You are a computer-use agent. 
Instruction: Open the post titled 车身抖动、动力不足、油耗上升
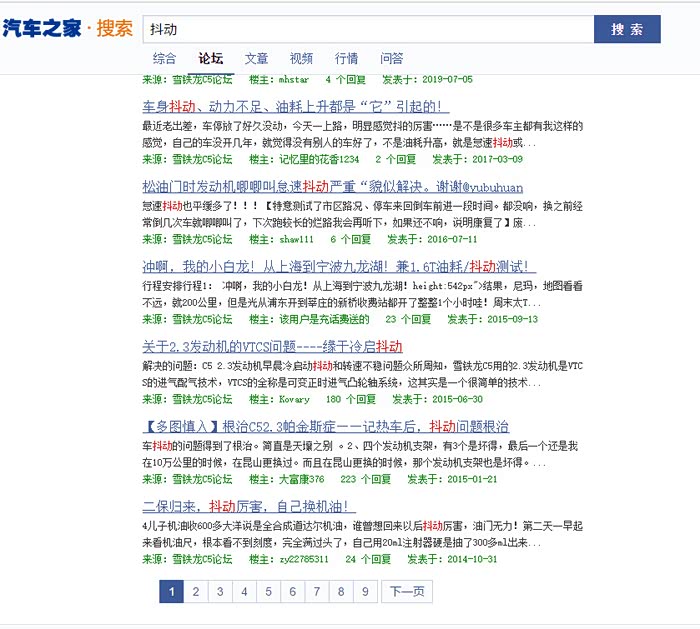[x=295, y=107]
